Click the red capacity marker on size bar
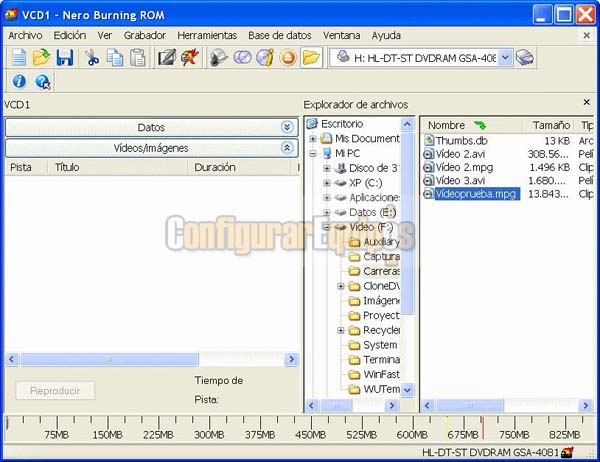Viewport: 600px width, 462px height. click(483, 428)
